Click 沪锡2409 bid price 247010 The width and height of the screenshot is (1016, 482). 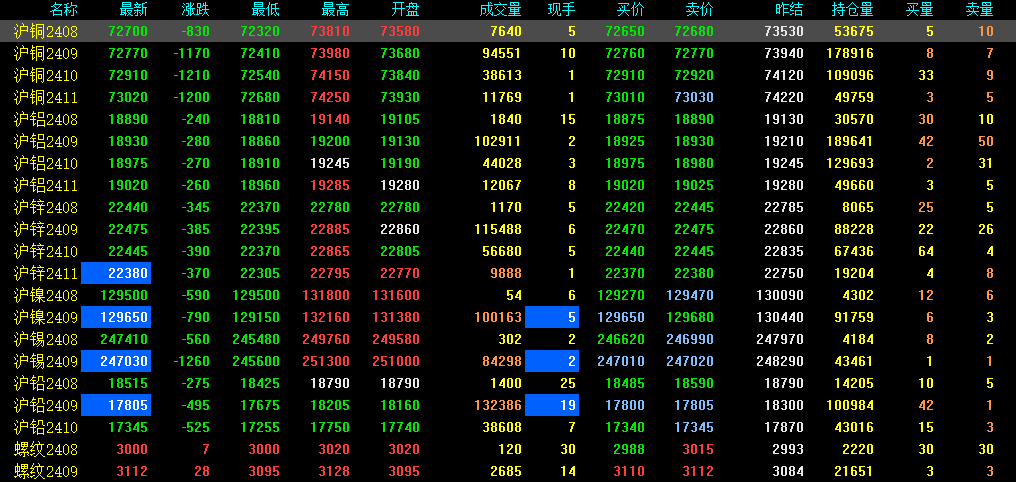pyautogui.click(x=621, y=362)
